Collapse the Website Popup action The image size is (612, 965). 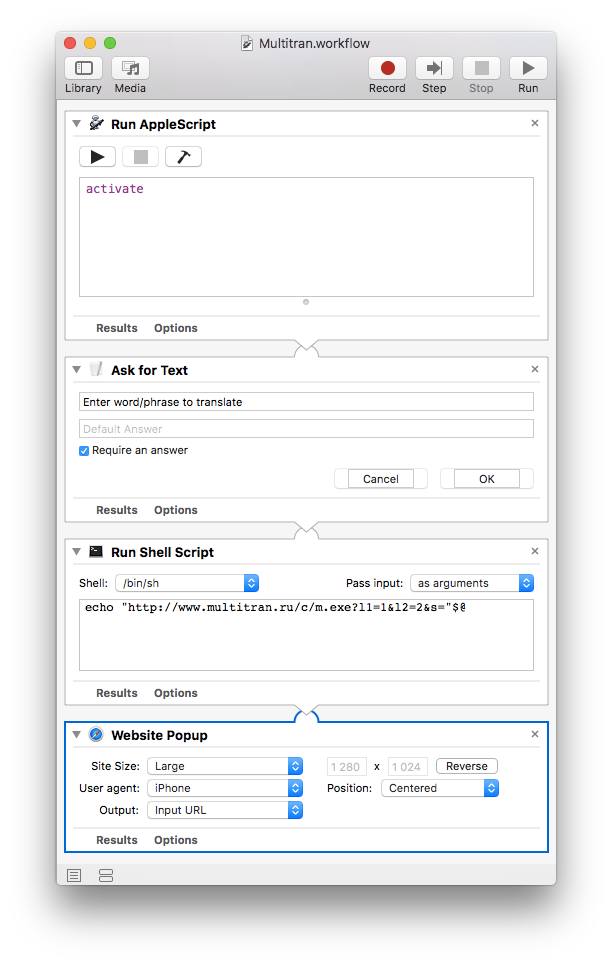coord(76,735)
